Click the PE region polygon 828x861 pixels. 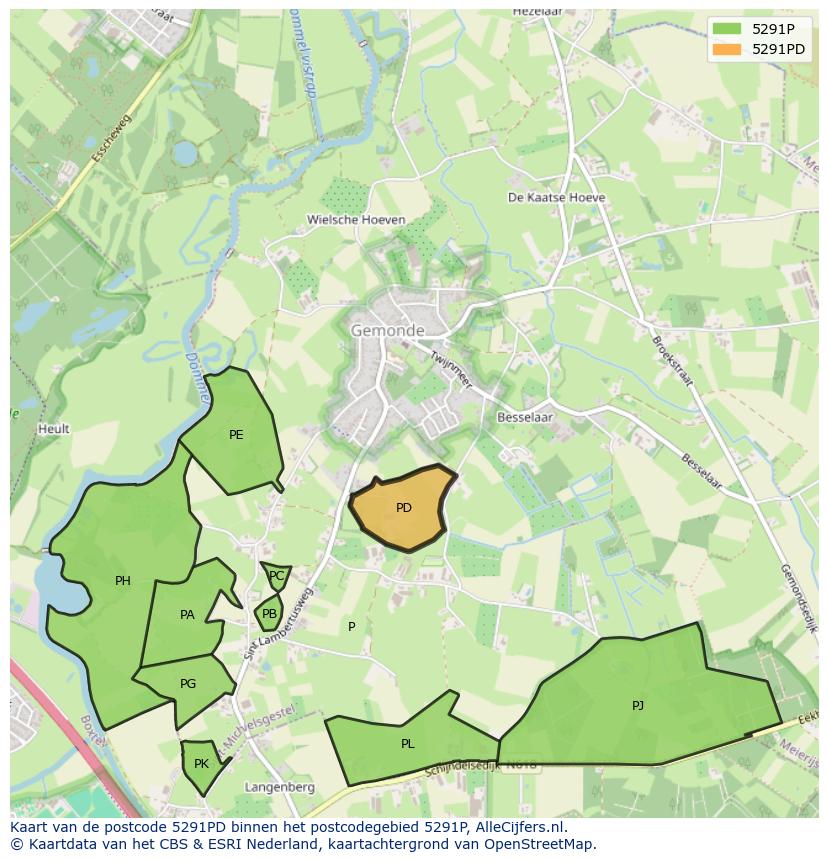(235, 436)
